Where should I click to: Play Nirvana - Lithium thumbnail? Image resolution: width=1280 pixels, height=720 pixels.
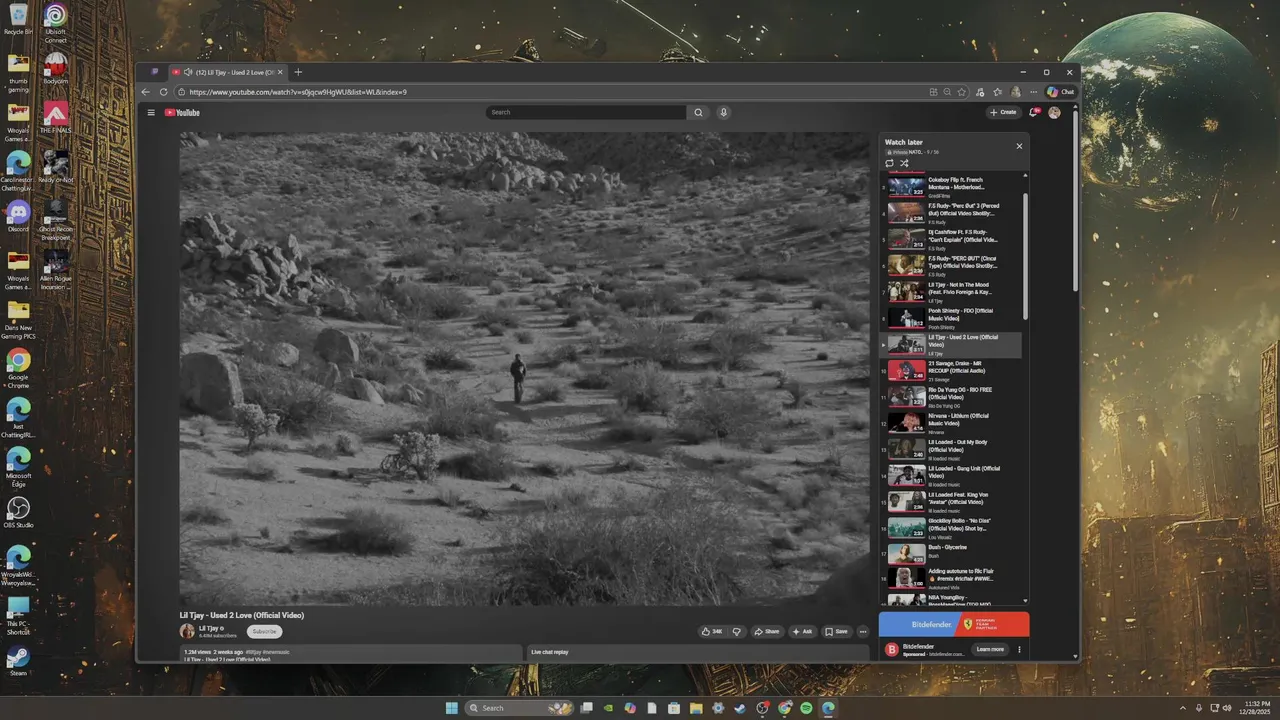click(x=906, y=422)
